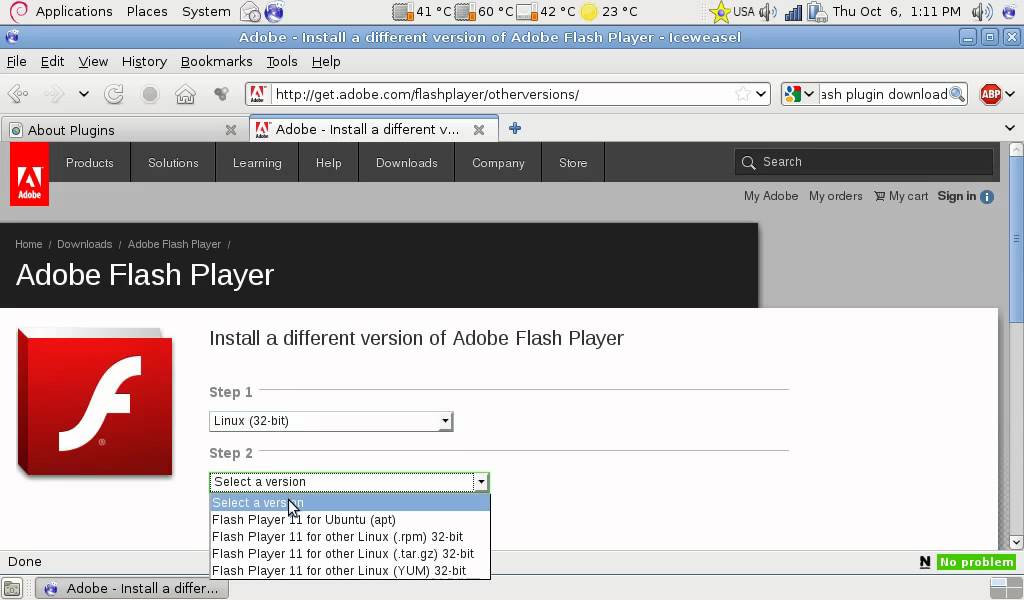The height and width of the screenshot is (600, 1024).
Task: Open the Edit menu
Action: tap(52, 61)
